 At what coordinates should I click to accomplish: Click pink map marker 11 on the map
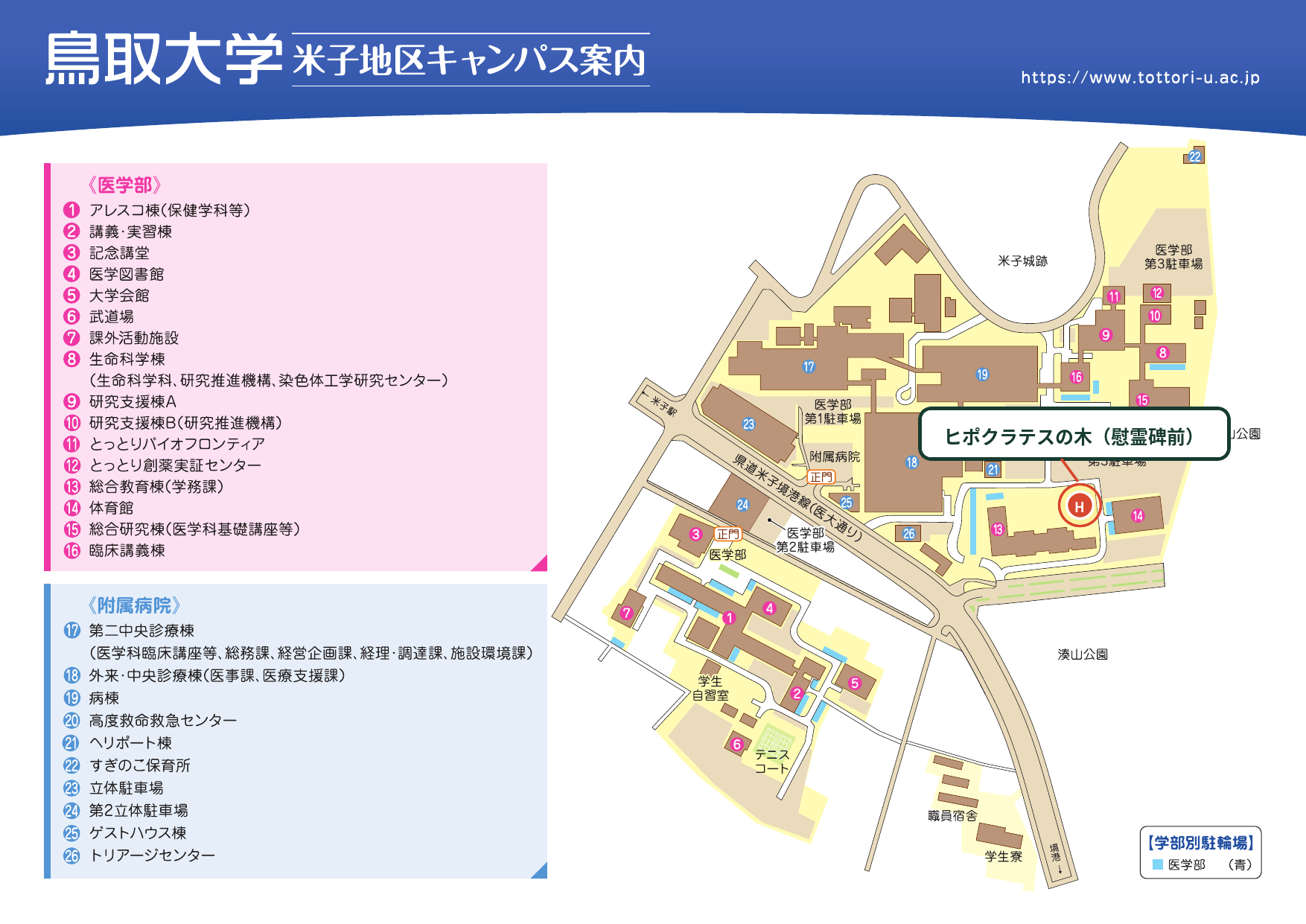point(1113,296)
